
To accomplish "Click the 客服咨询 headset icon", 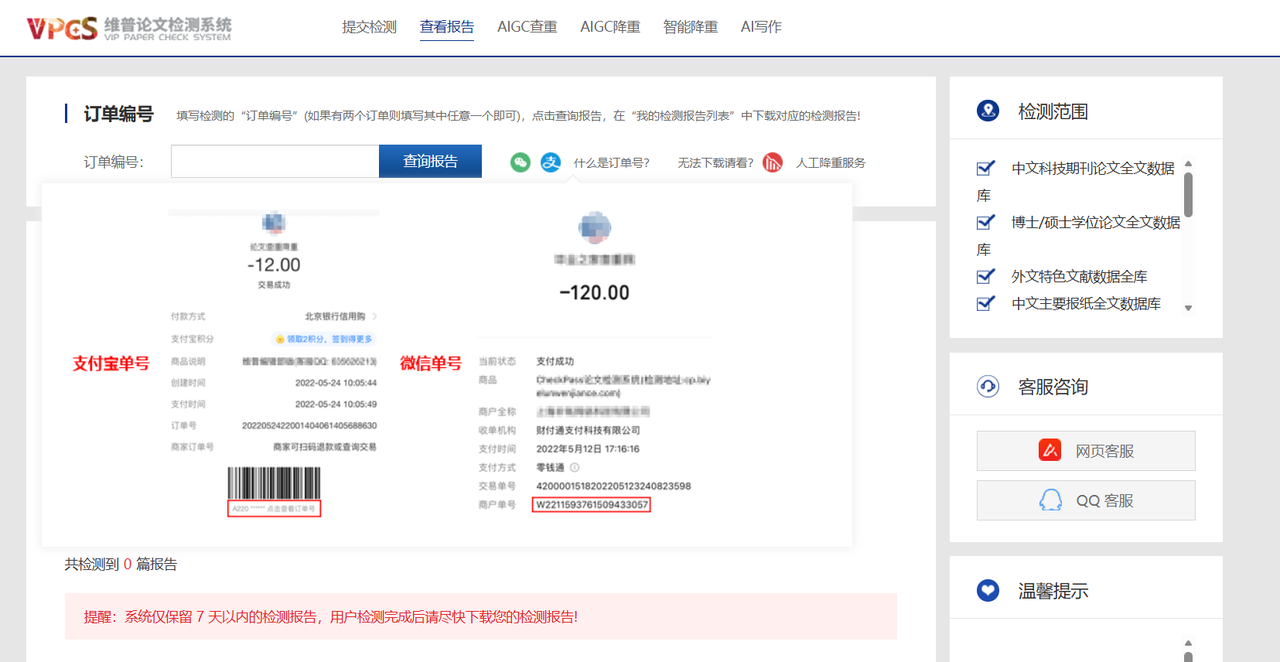I will tap(988, 386).
